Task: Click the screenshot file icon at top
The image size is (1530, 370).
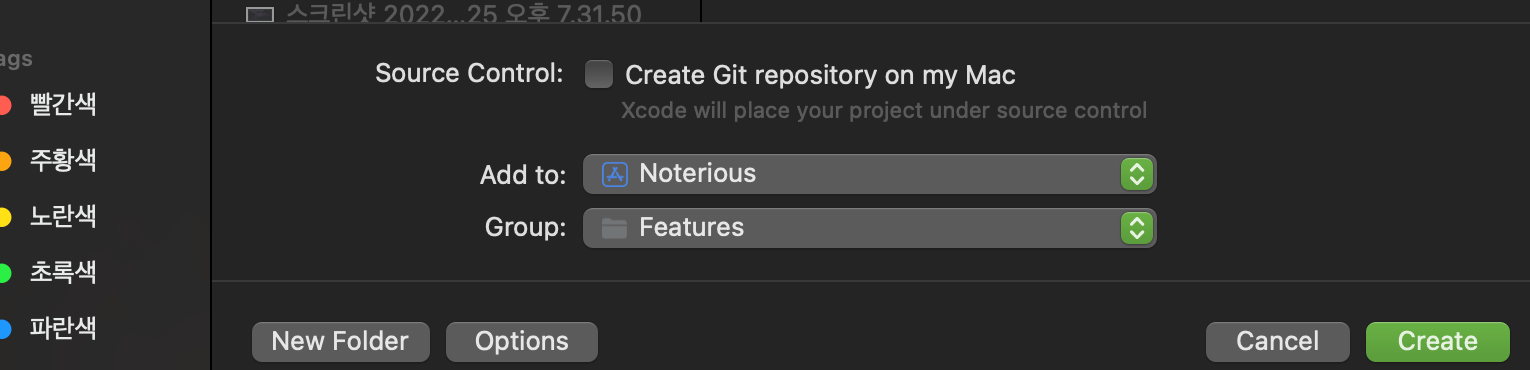Action: [x=259, y=15]
